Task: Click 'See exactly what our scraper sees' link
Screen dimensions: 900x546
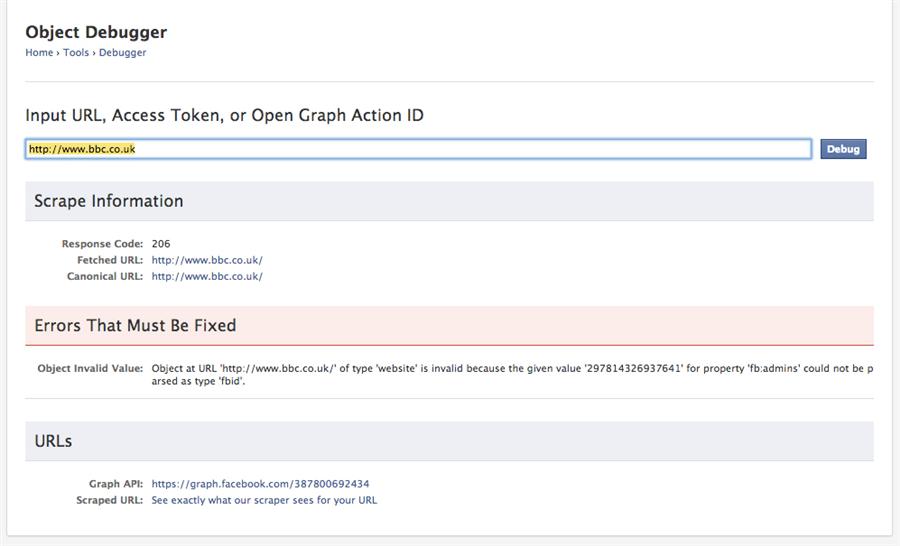Action: pyautogui.click(x=264, y=500)
